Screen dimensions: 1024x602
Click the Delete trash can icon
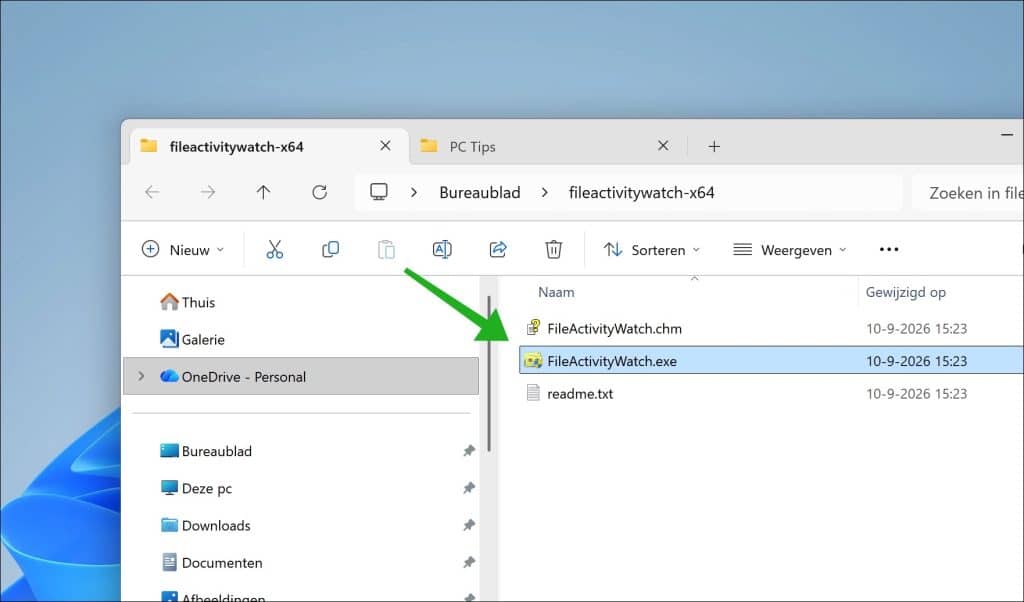click(553, 249)
